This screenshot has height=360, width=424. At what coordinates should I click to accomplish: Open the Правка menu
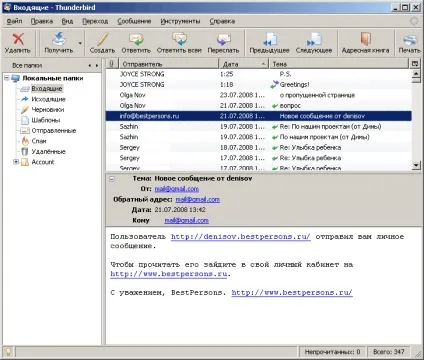point(42,21)
